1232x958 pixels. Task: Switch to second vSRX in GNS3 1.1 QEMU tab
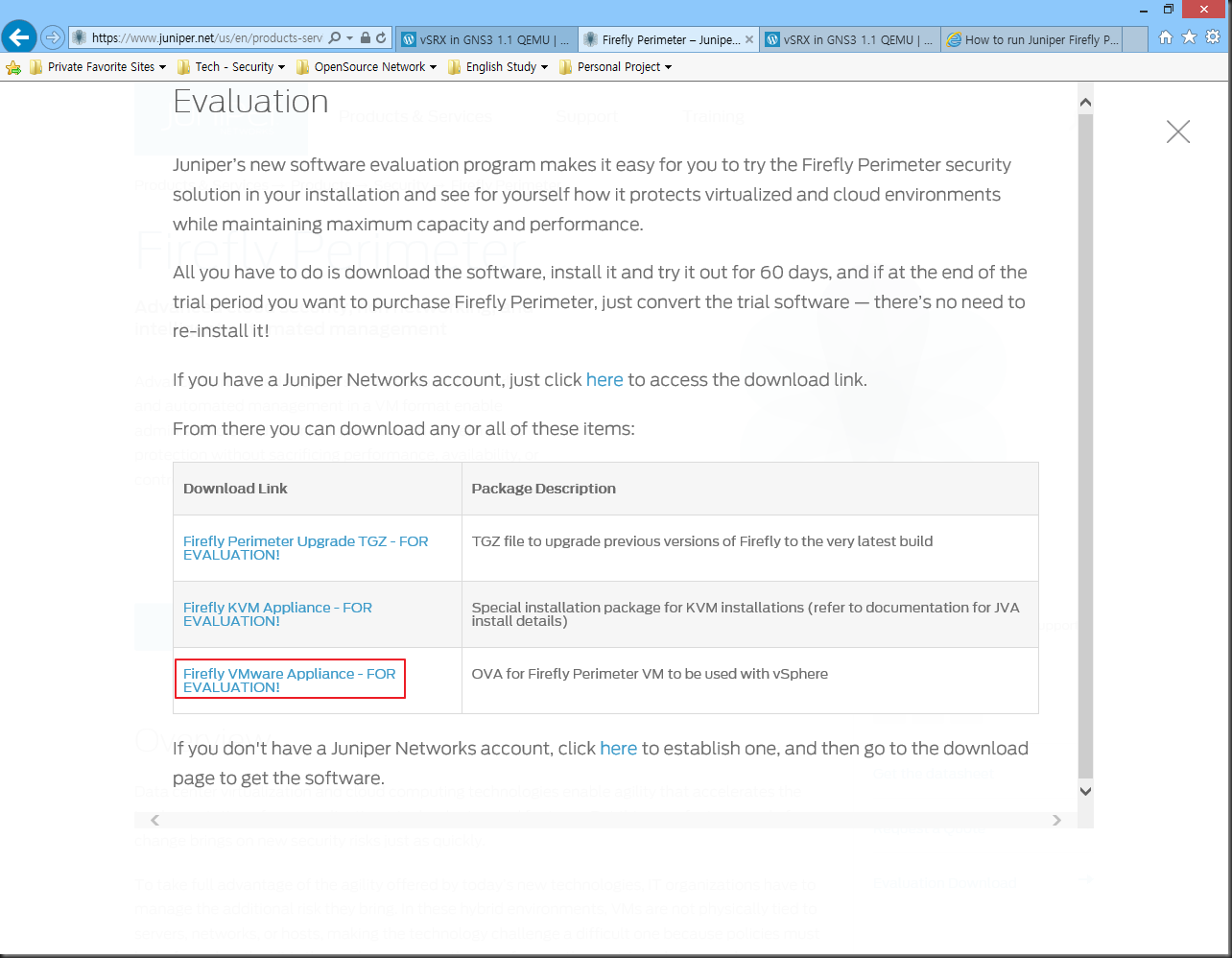pyautogui.click(x=849, y=39)
